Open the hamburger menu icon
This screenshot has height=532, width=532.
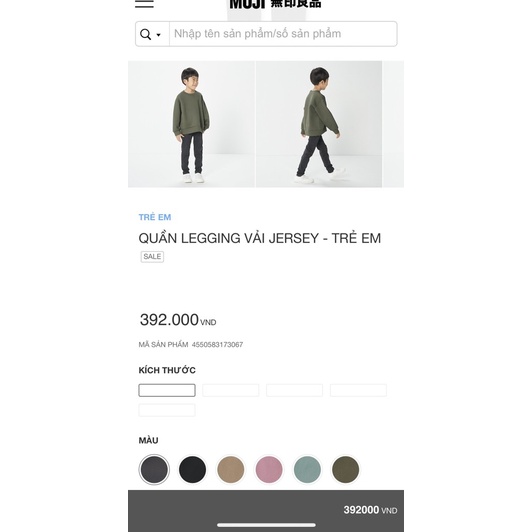[x=144, y=3]
